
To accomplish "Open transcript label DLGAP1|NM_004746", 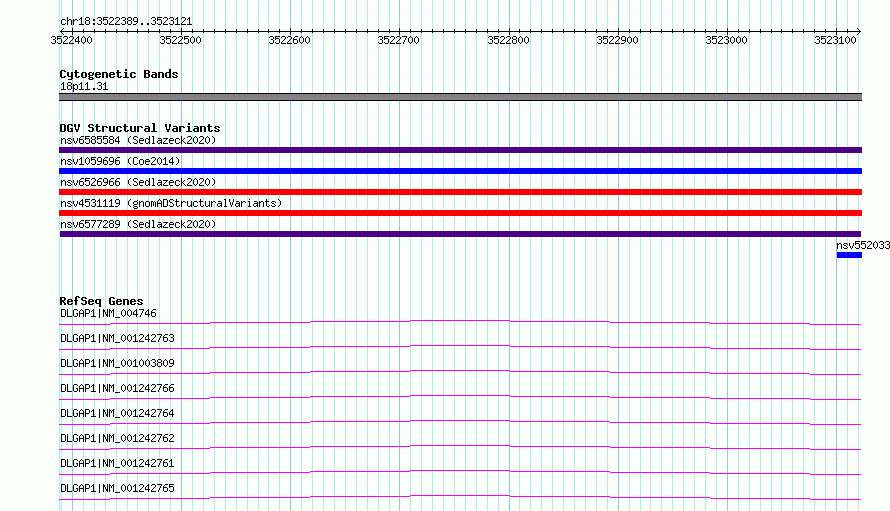I will [x=108, y=313].
